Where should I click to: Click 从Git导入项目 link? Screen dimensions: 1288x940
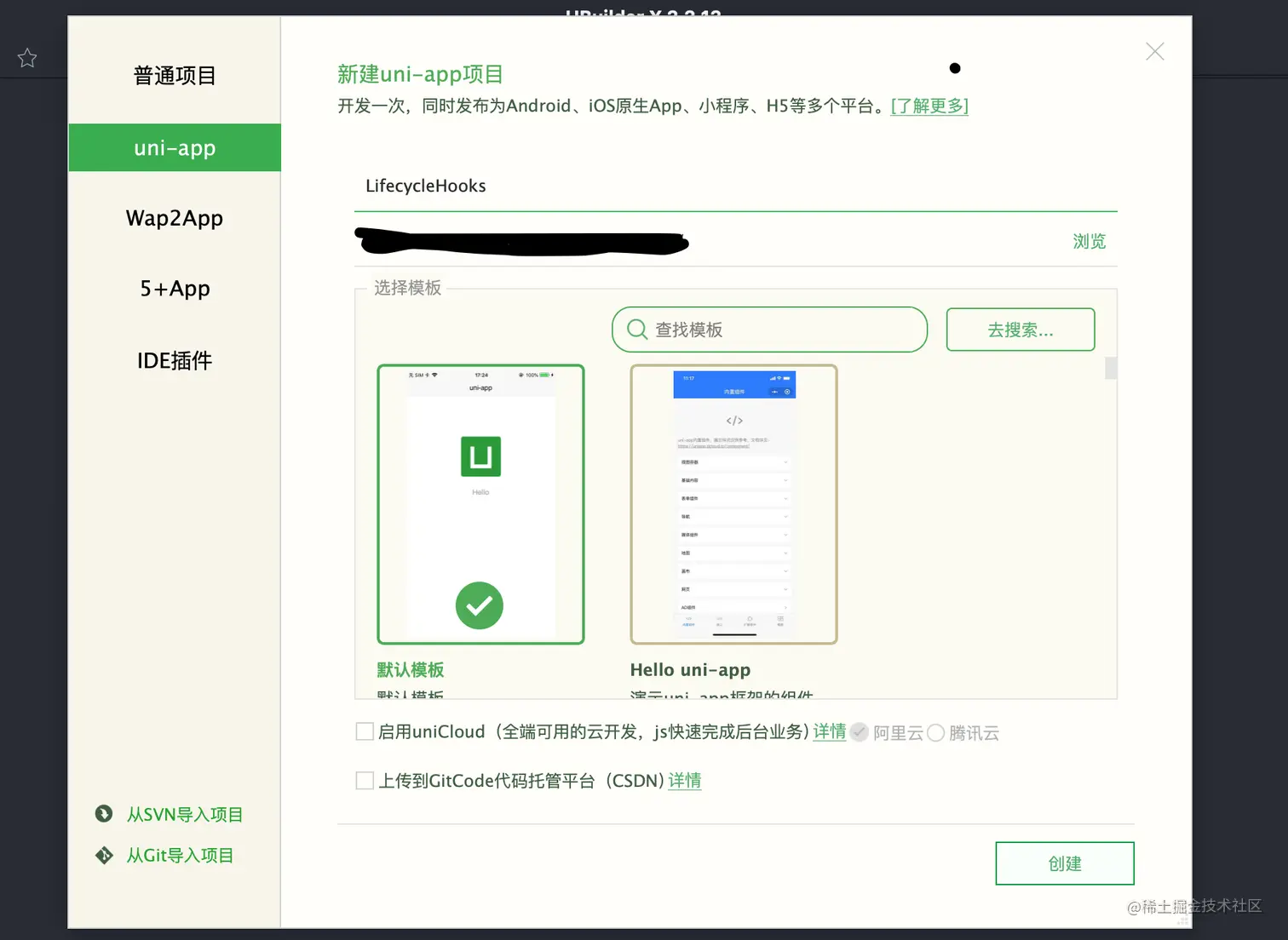(180, 856)
